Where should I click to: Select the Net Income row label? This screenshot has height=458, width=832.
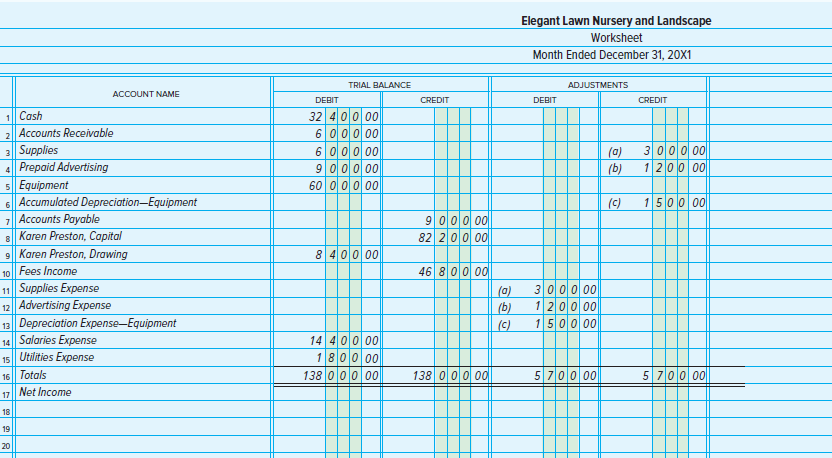coord(45,392)
